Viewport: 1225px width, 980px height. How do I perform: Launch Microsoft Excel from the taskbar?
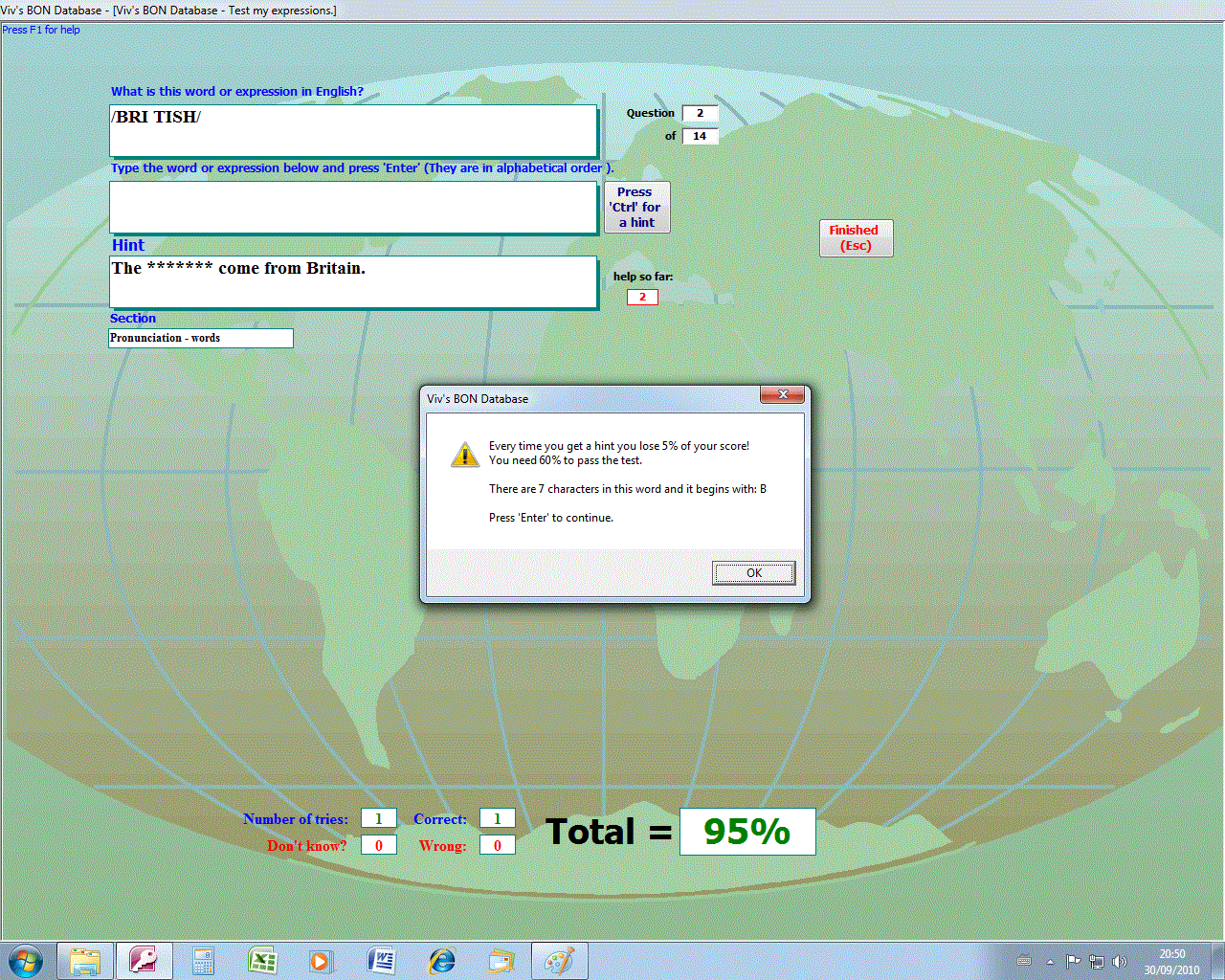262,961
